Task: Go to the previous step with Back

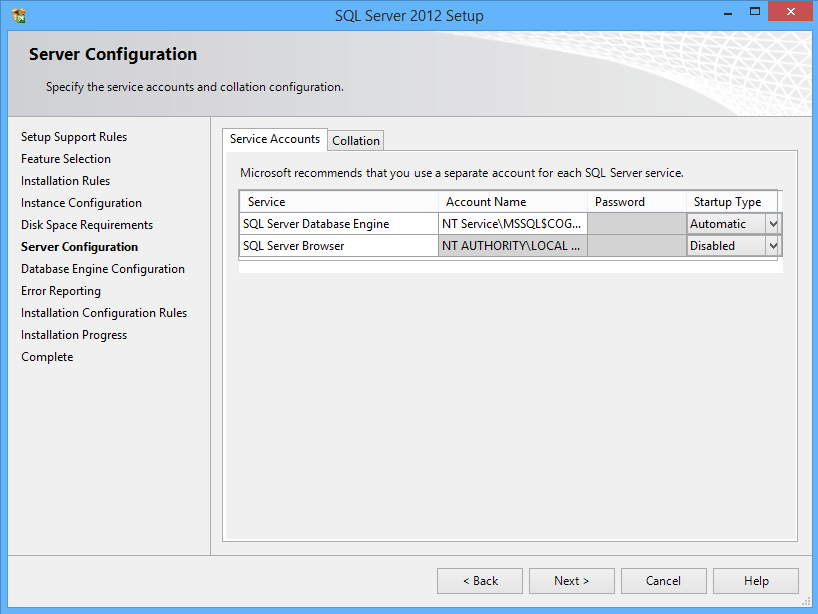Action: tap(480, 581)
